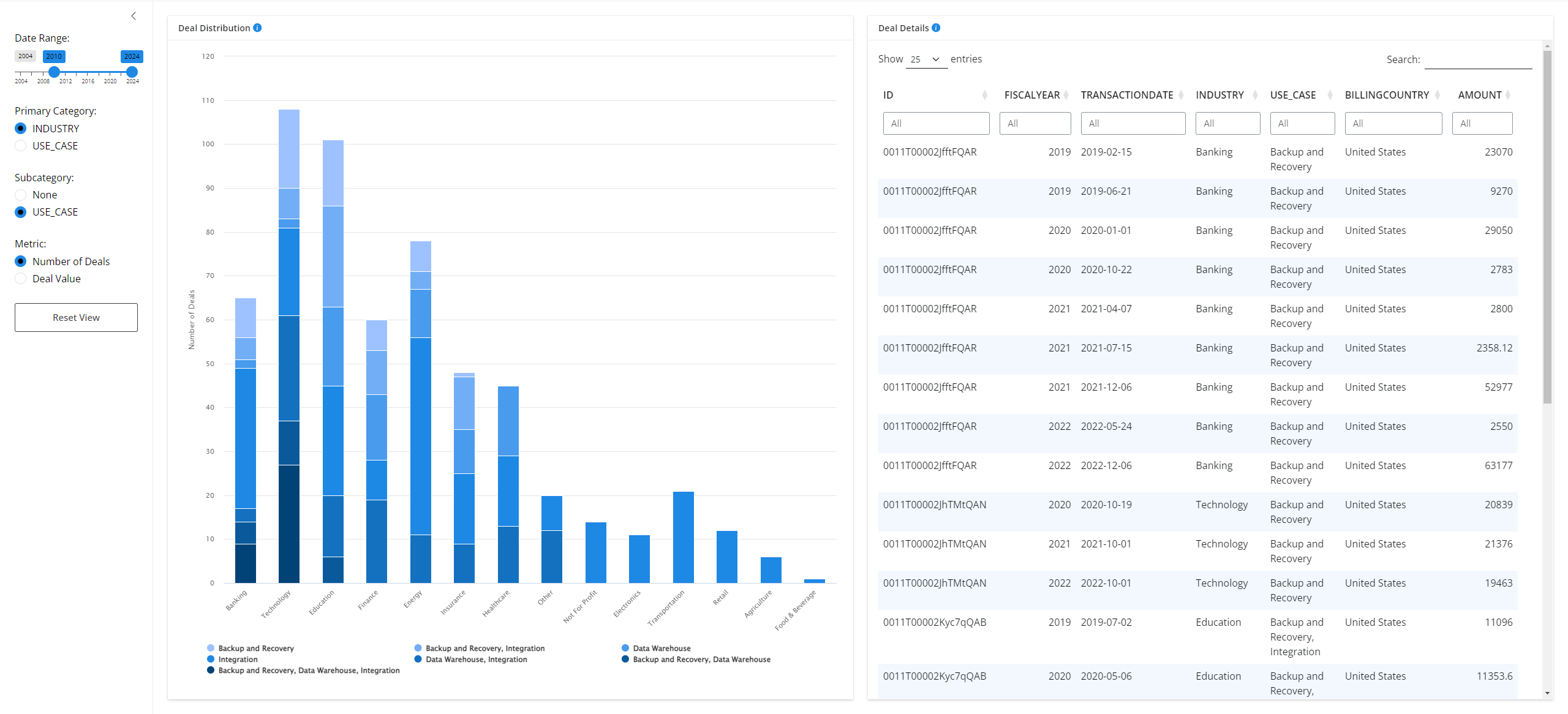Collapse the sidebar with the chevron arrow
This screenshot has width=1568, height=714.
(x=134, y=16)
